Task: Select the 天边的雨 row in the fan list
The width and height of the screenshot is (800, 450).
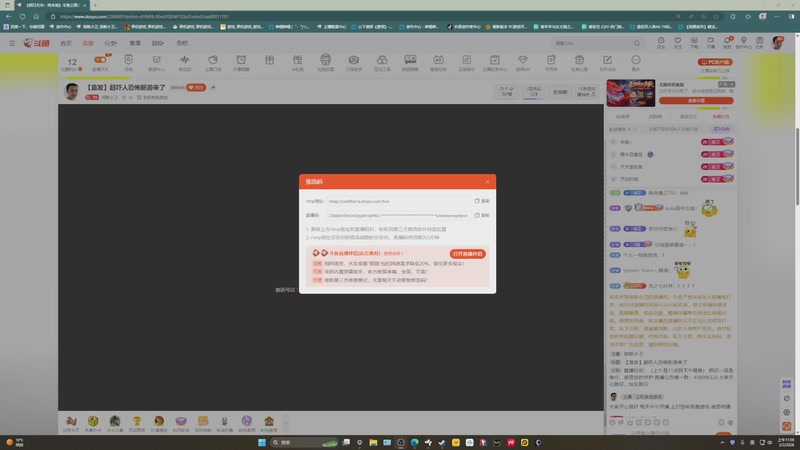Action: [x=672, y=179]
